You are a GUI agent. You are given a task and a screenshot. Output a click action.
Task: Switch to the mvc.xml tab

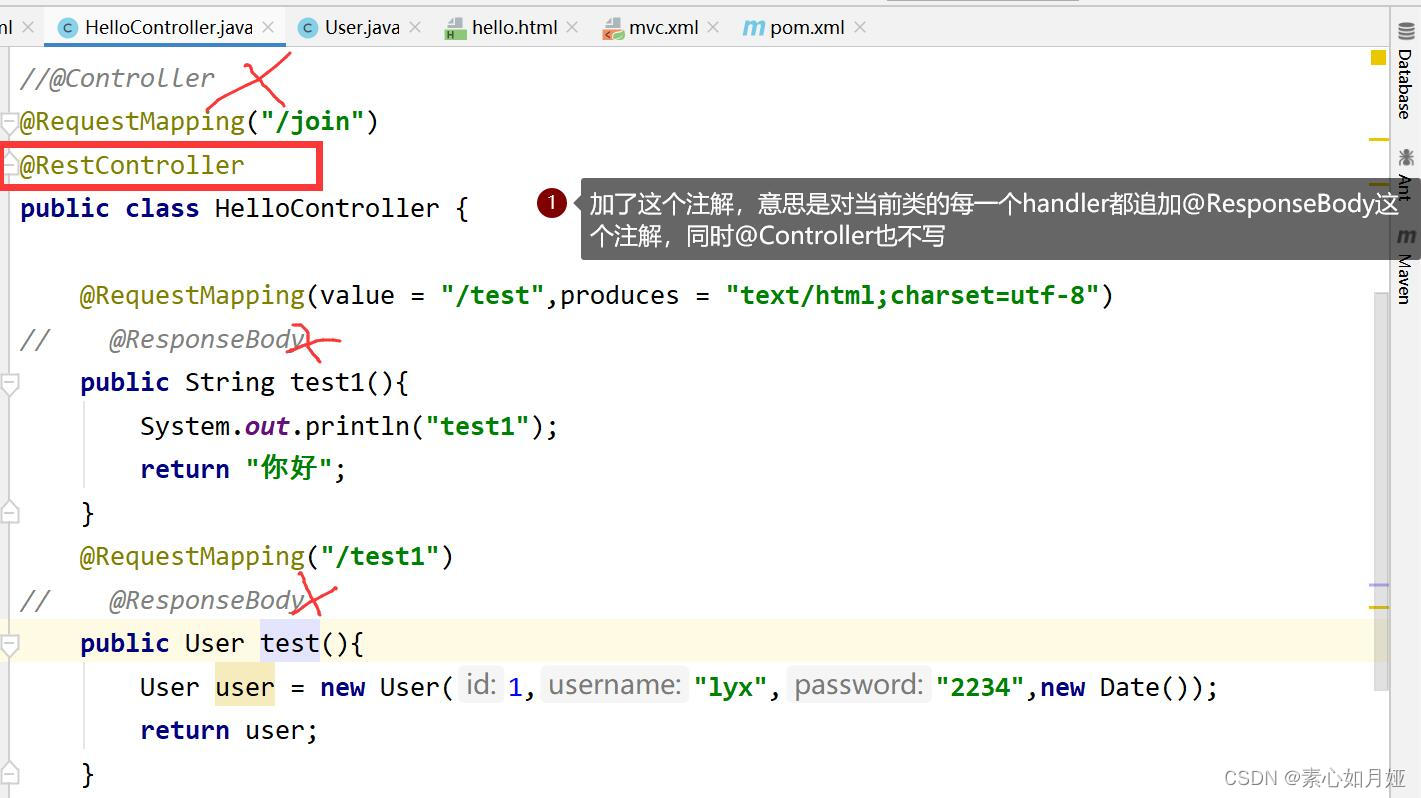pyautogui.click(x=662, y=27)
